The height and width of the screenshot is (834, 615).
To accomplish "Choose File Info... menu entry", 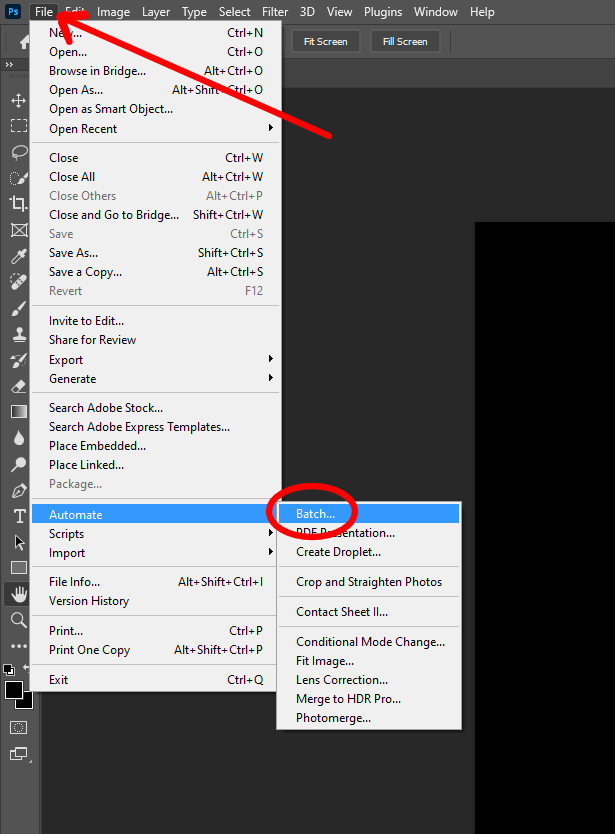I will click(154, 582).
